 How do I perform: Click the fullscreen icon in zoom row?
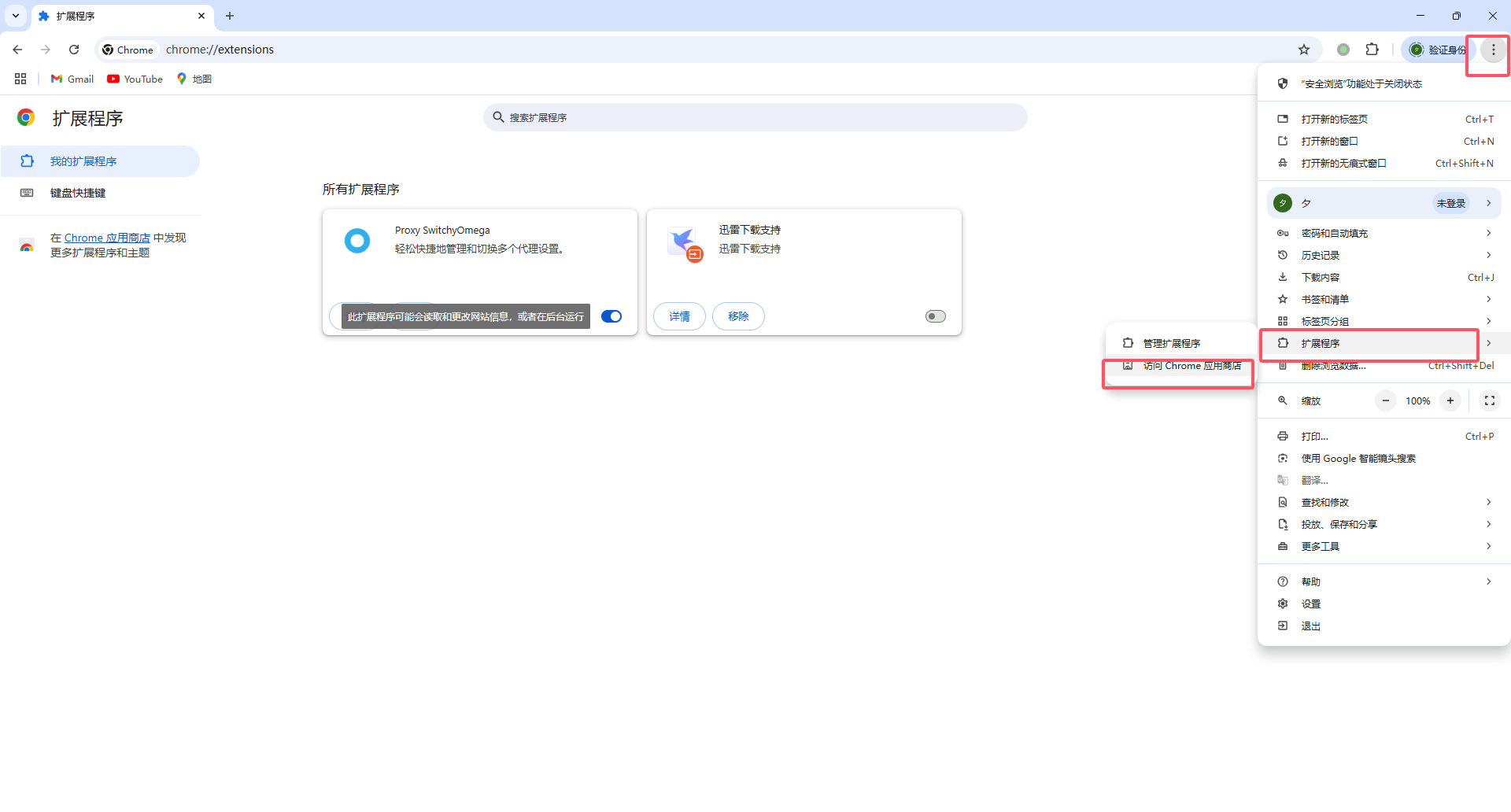click(1489, 400)
